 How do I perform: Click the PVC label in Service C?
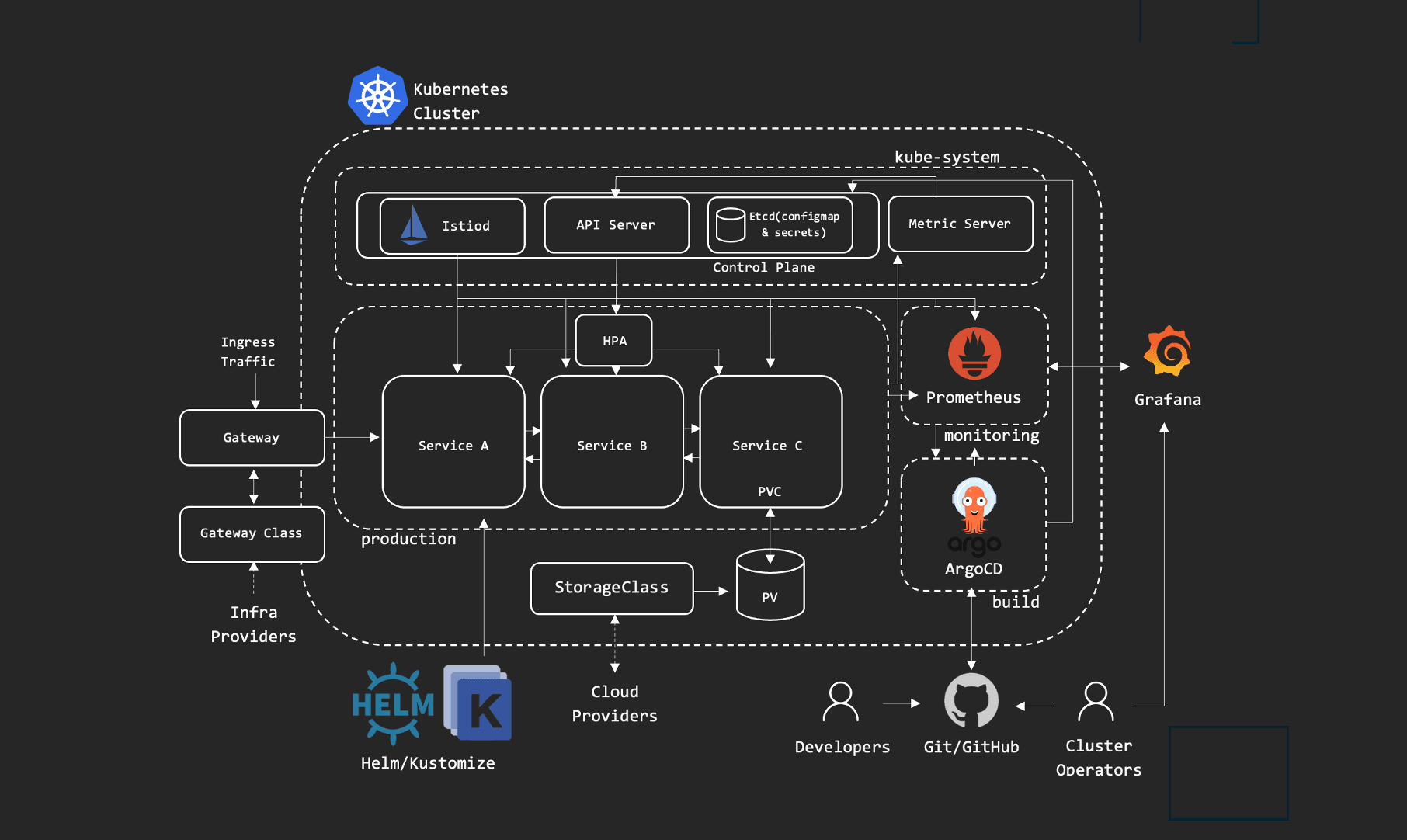pyautogui.click(x=770, y=491)
